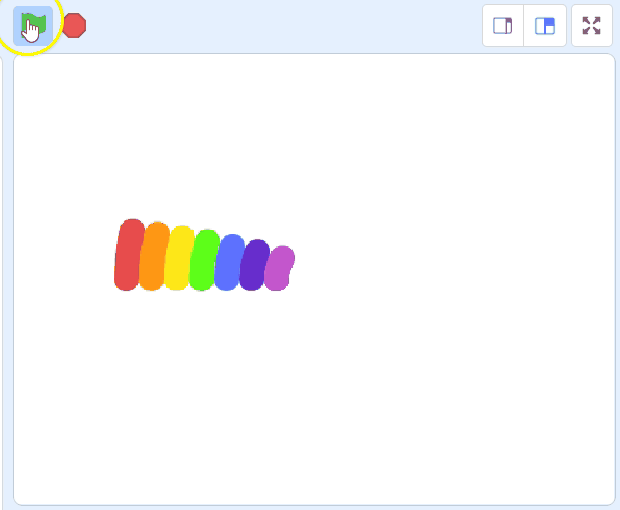Select the yellow paint stroke
Screen dimensions: 620x510
[x=178, y=259]
